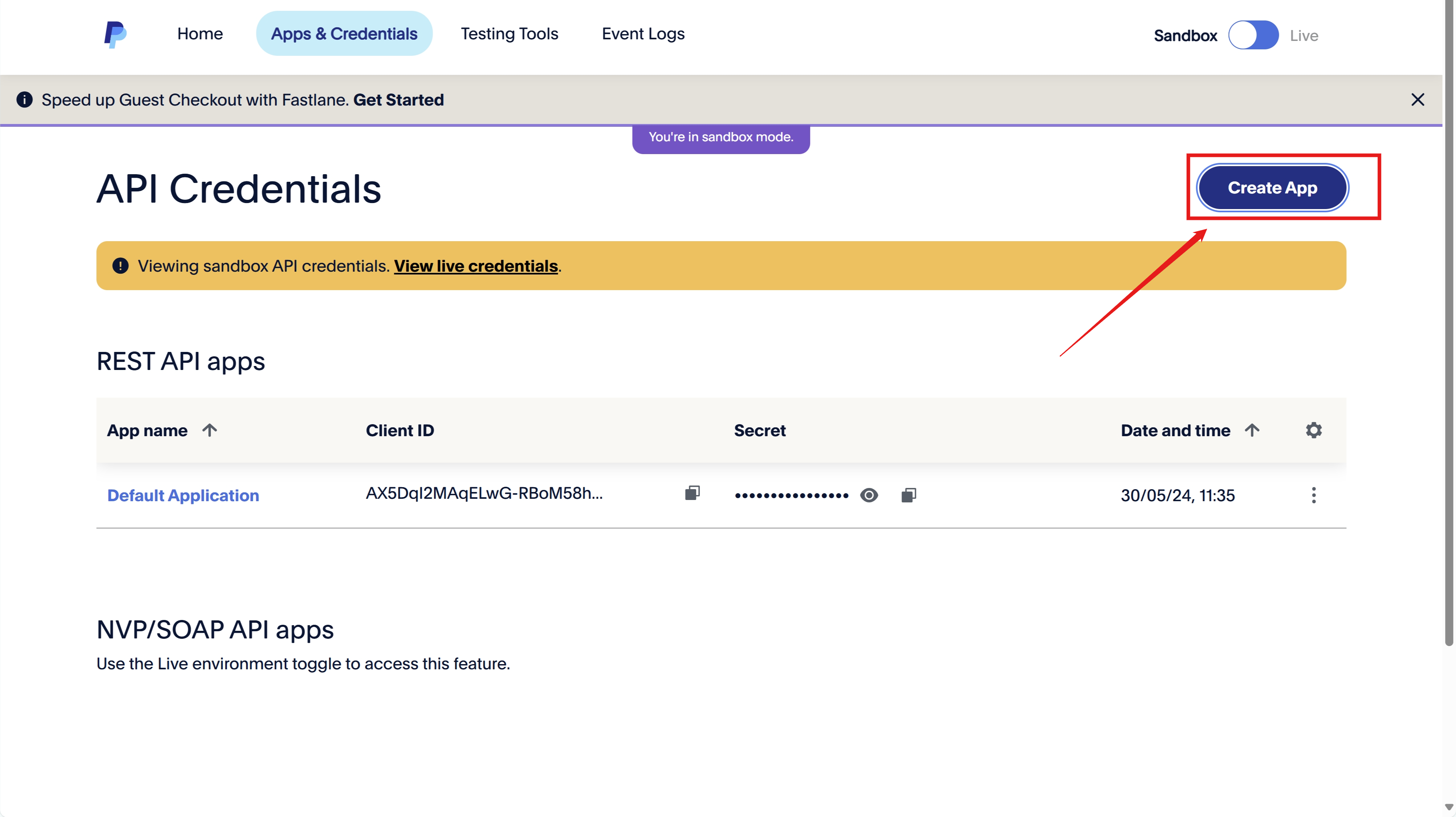
Task: Copy the Secret with copy icon
Action: (908, 496)
